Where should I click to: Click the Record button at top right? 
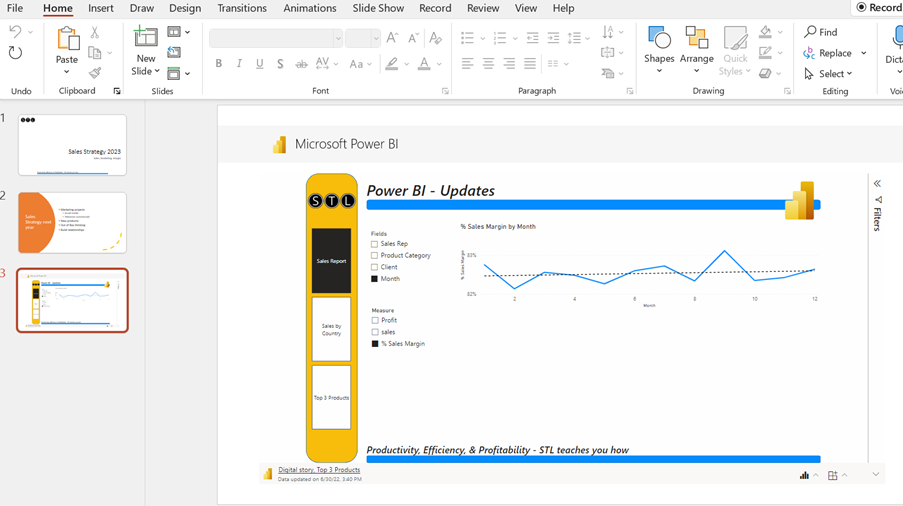coord(878,7)
